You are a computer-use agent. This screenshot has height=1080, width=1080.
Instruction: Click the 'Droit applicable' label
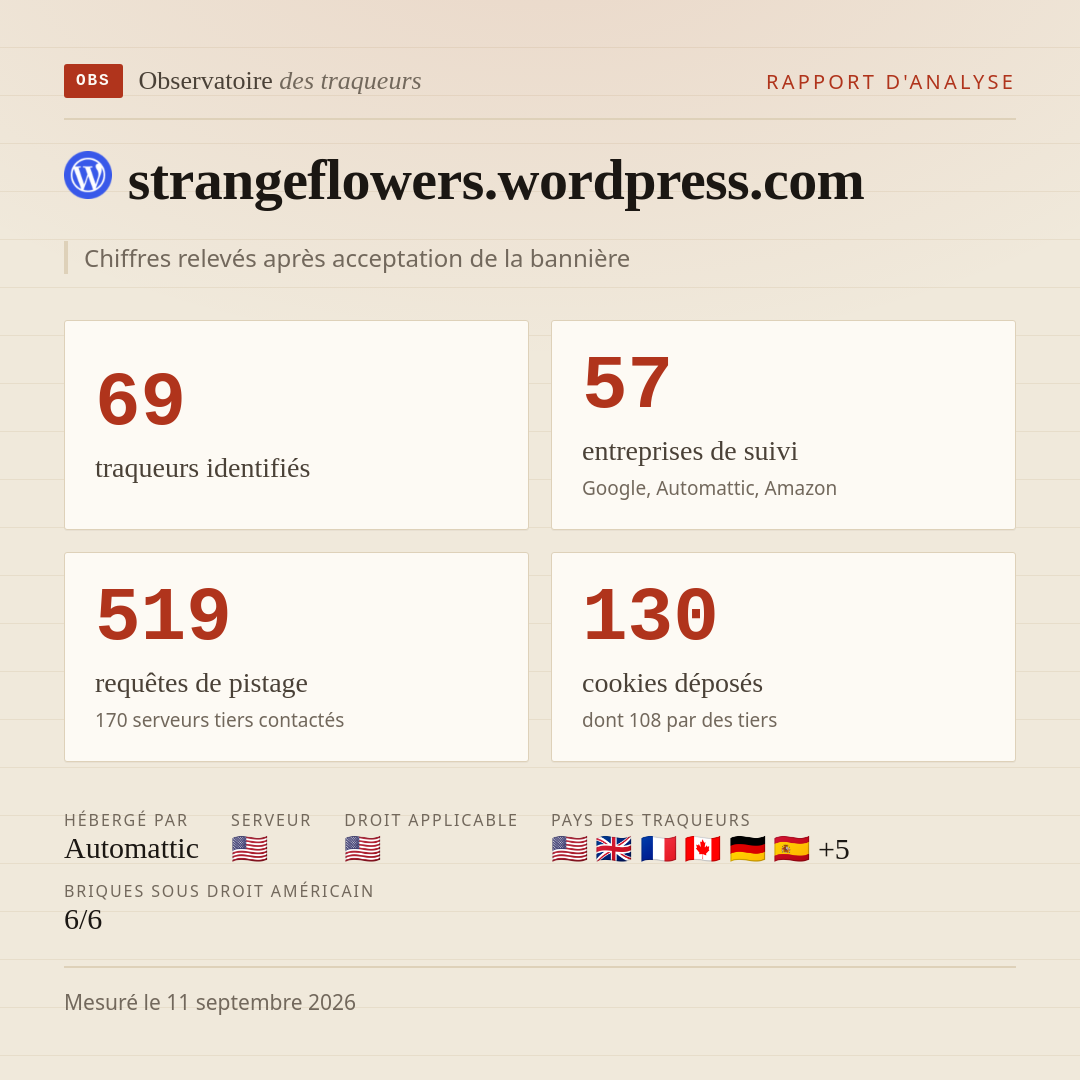431,820
